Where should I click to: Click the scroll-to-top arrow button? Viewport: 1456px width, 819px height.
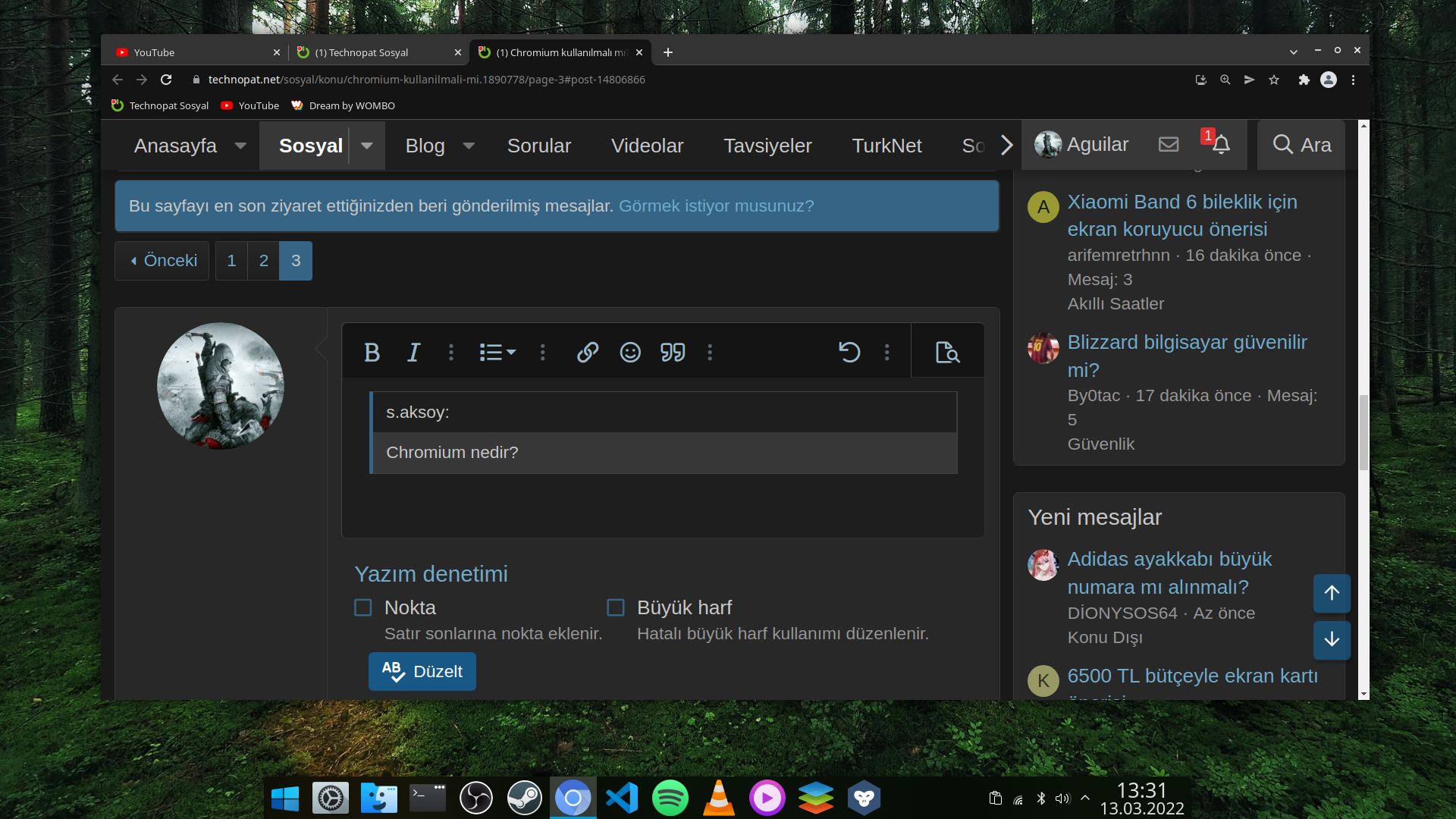[1332, 594]
